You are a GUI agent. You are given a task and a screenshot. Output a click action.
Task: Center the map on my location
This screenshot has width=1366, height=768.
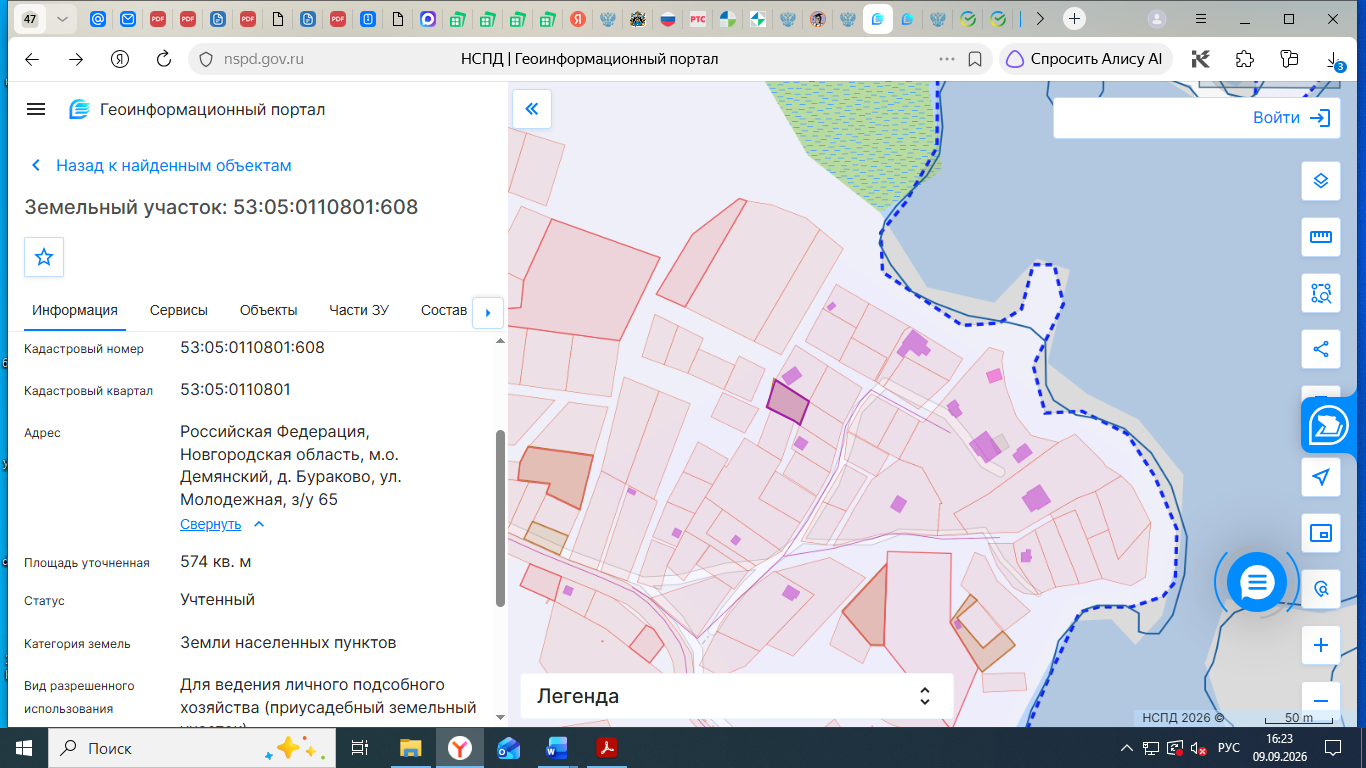pyautogui.click(x=1321, y=477)
